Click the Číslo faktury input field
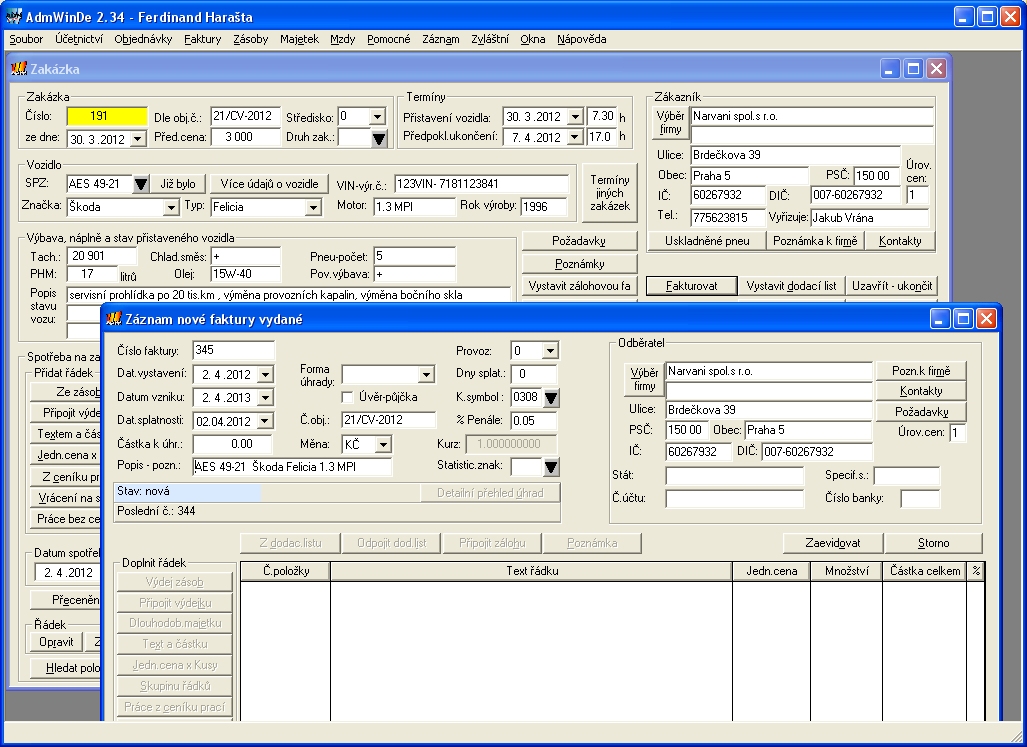 tap(234, 350)
